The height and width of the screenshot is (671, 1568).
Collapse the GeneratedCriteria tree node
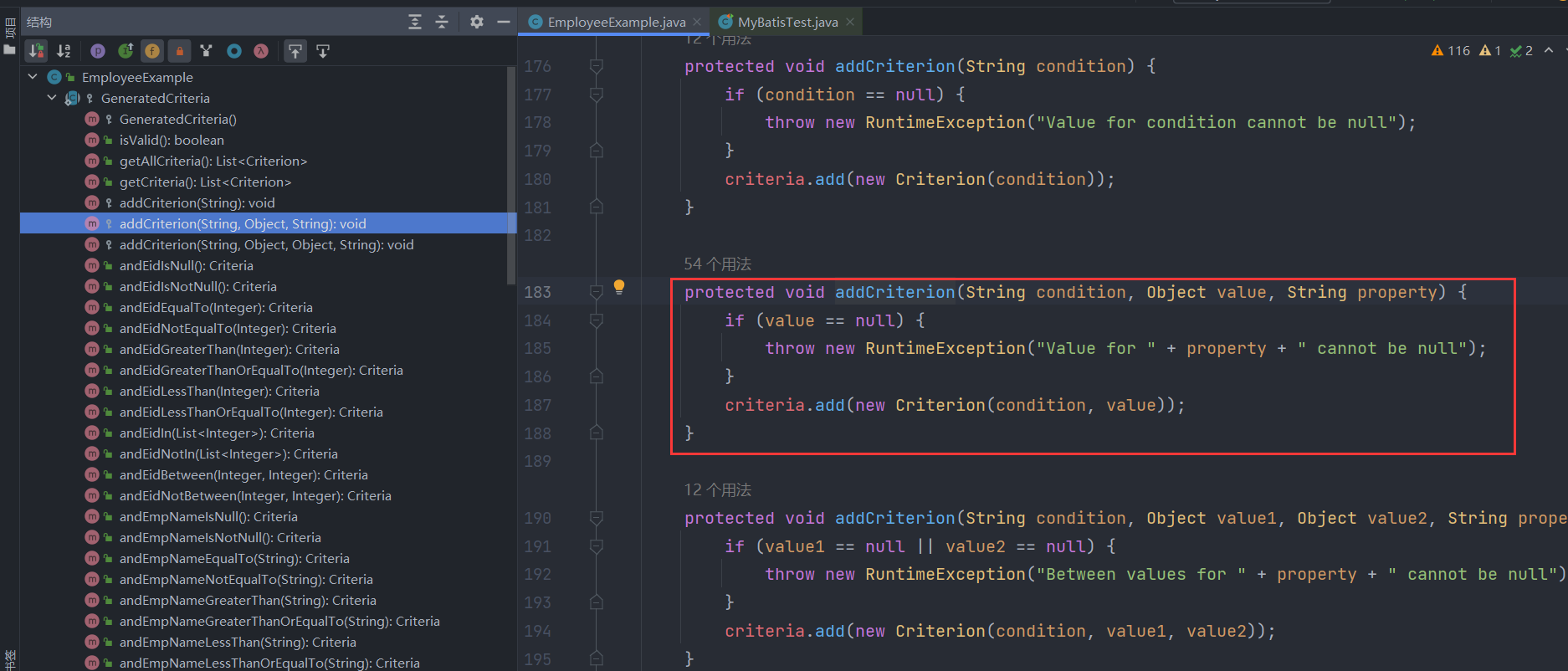point(52,98)
